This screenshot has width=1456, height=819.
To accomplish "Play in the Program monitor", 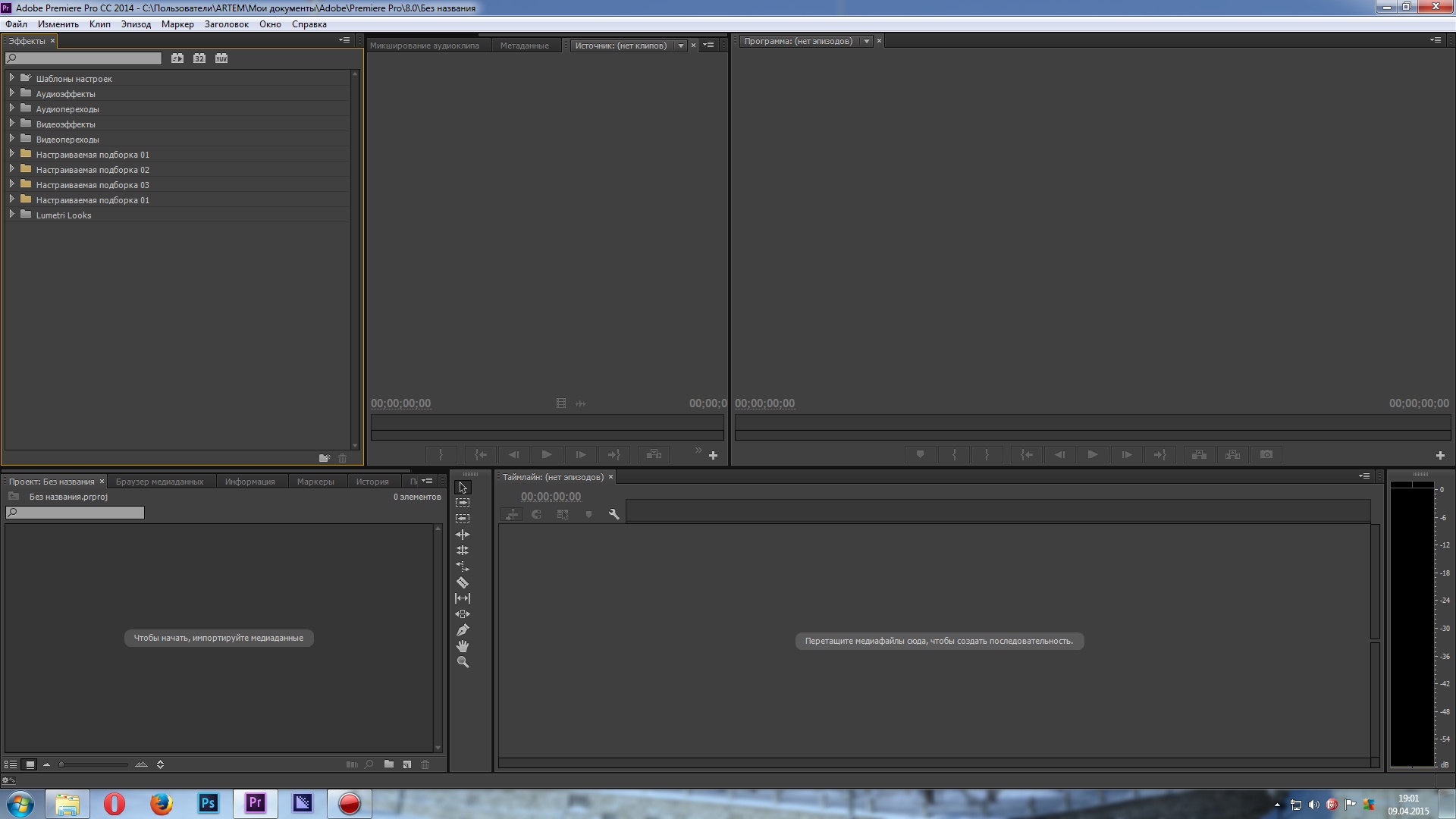I will pos(1093,454).
